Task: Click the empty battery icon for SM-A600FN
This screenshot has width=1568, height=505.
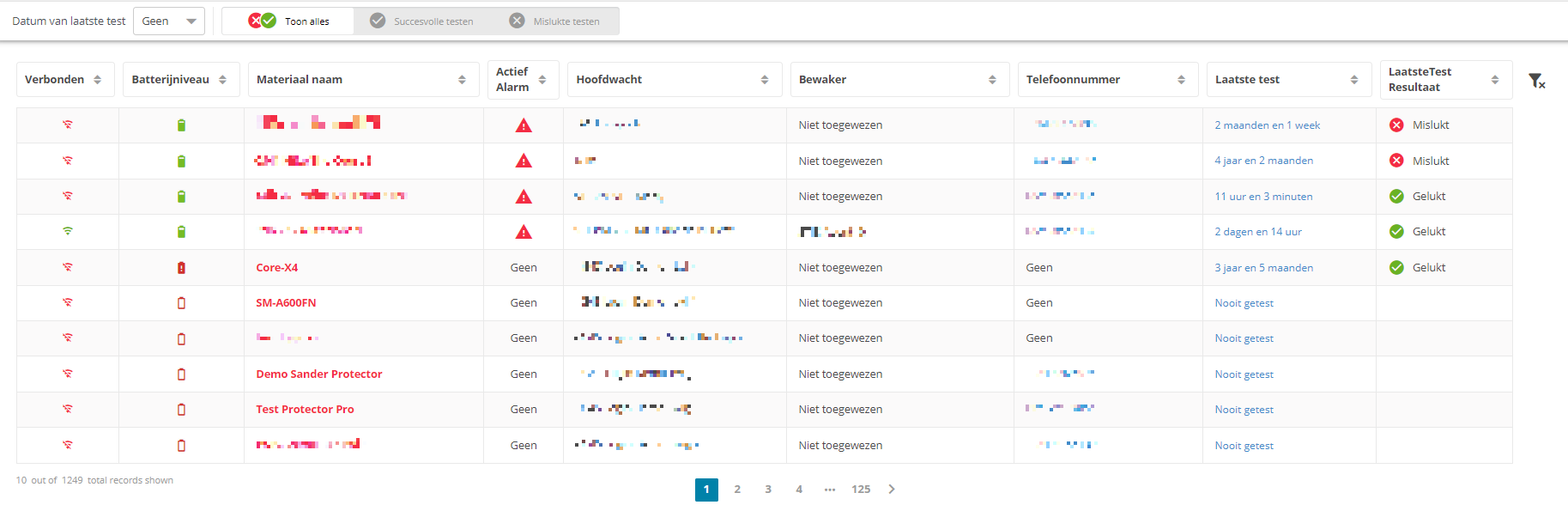Action: tap(181, 303)
